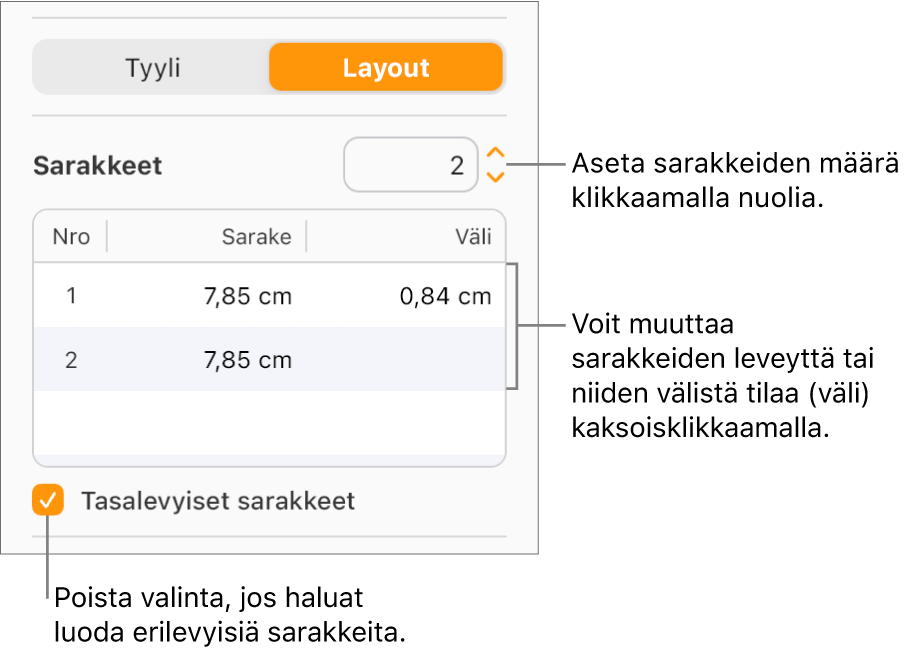This screenshot has height=657, width=912.
Task: Open the column count stepper control
Action: 495,165
